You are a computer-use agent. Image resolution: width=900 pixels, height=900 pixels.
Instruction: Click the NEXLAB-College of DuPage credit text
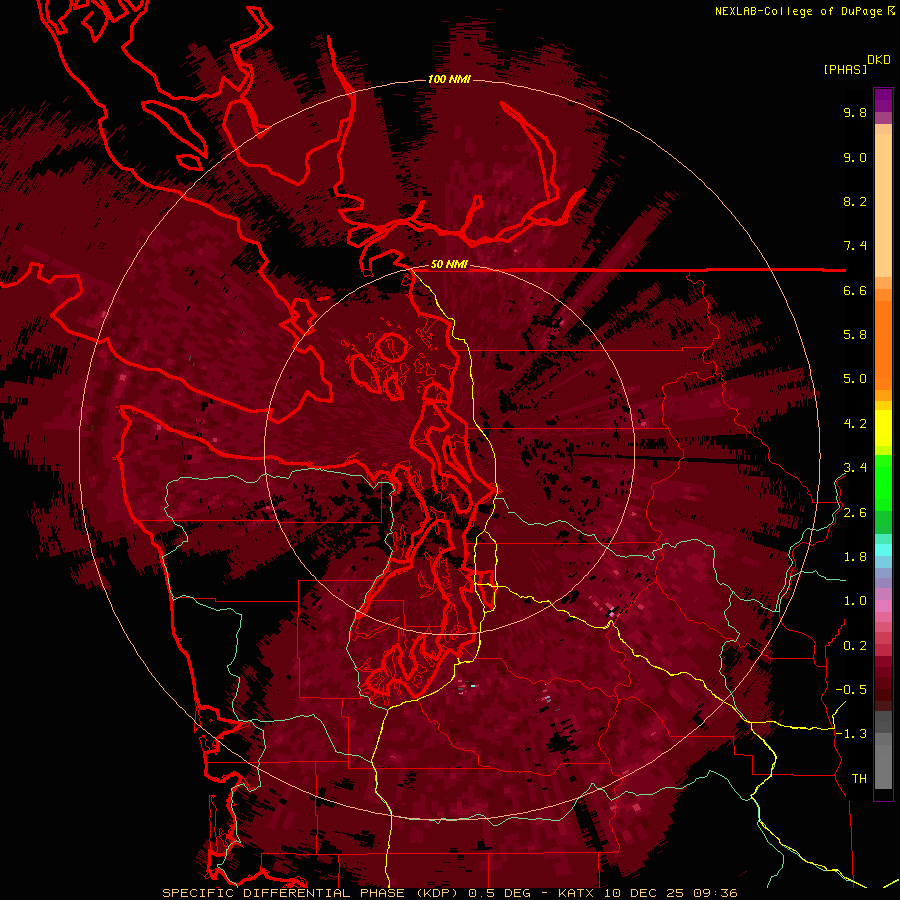click(x=800, y=11)
